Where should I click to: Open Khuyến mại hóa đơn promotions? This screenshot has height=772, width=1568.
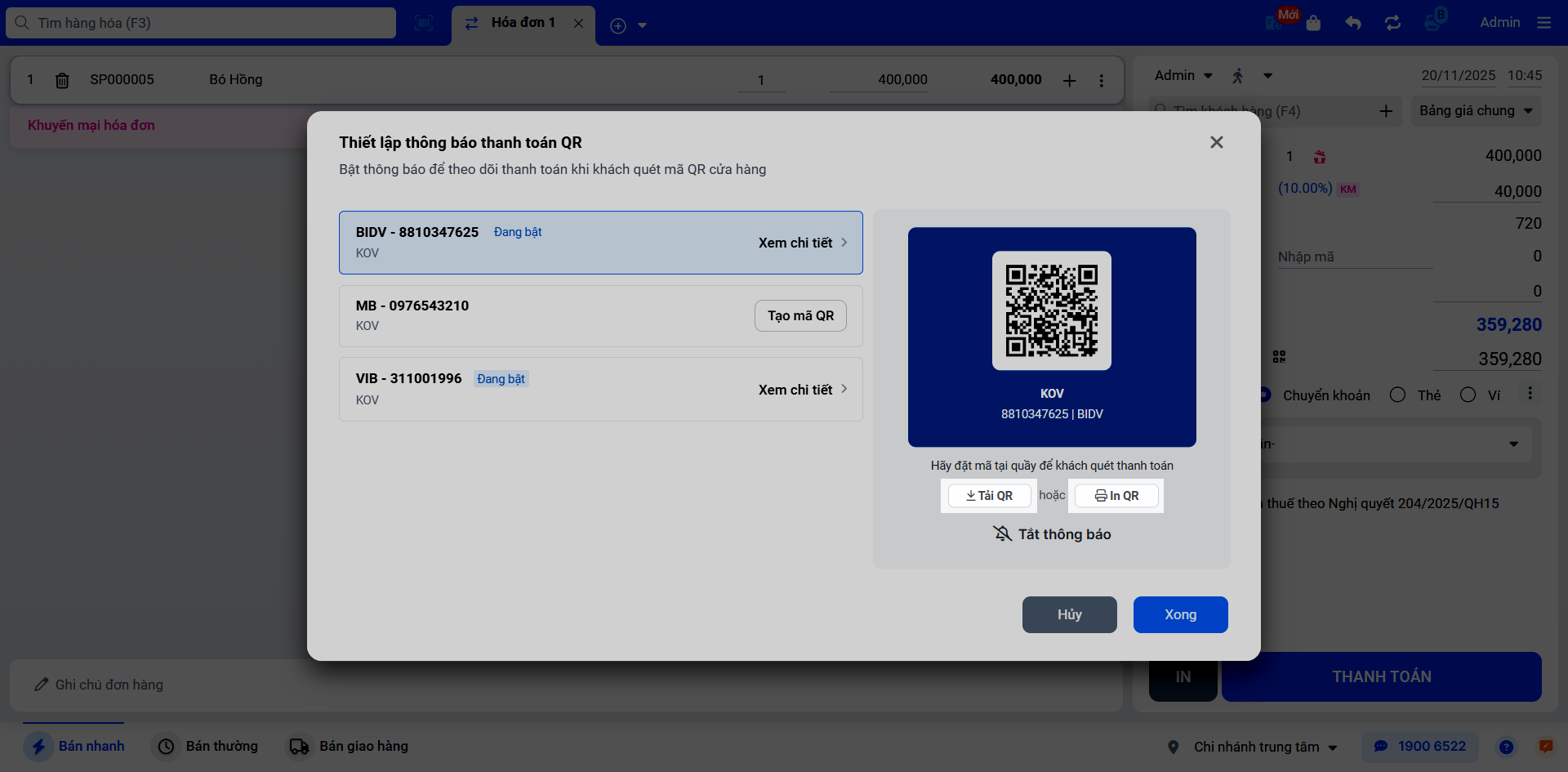[x=91, y=125]
